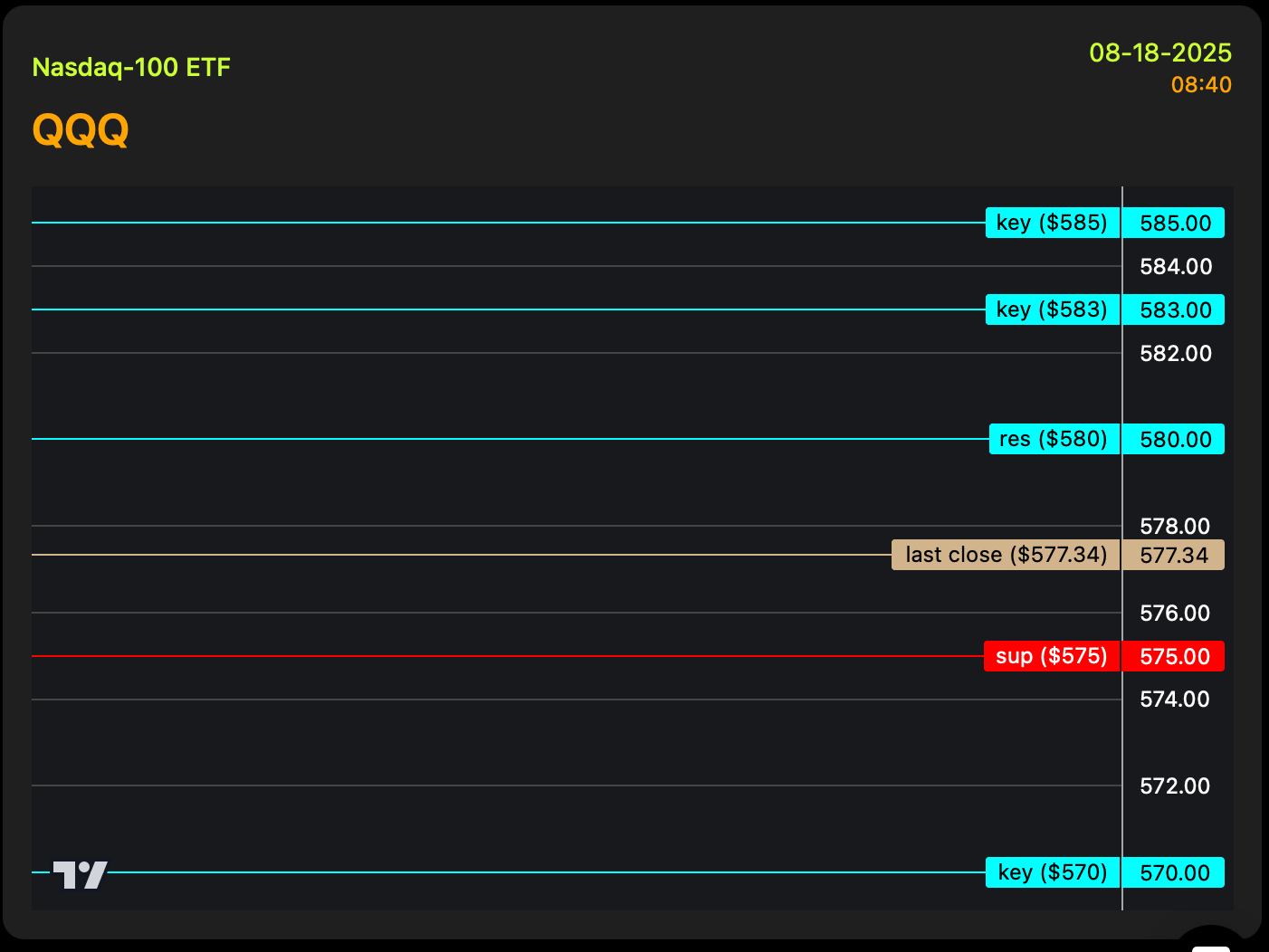The width and height of the screenshot is (1269, 952).
Task: Click the 570.00 cyan price tag
Action: point(1174,872)
